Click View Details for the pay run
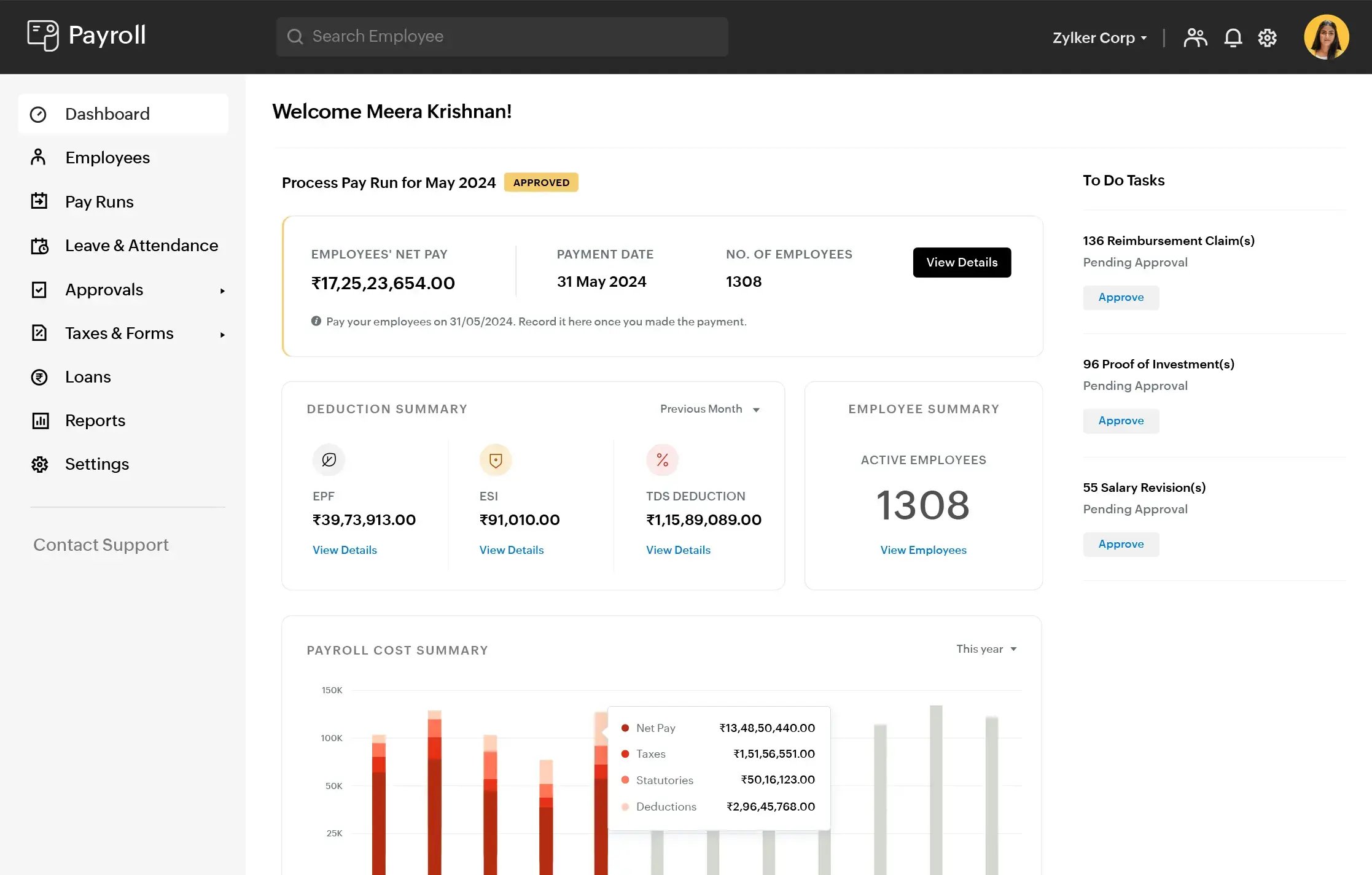Screen dimensions: 1372x875 click(x=961, y=262)
